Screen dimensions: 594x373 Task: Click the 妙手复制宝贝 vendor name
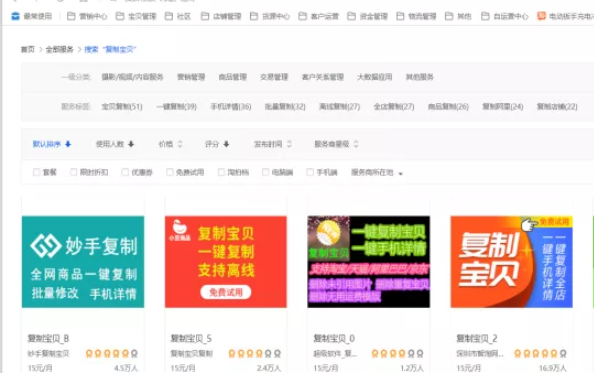tap(48, 354)
